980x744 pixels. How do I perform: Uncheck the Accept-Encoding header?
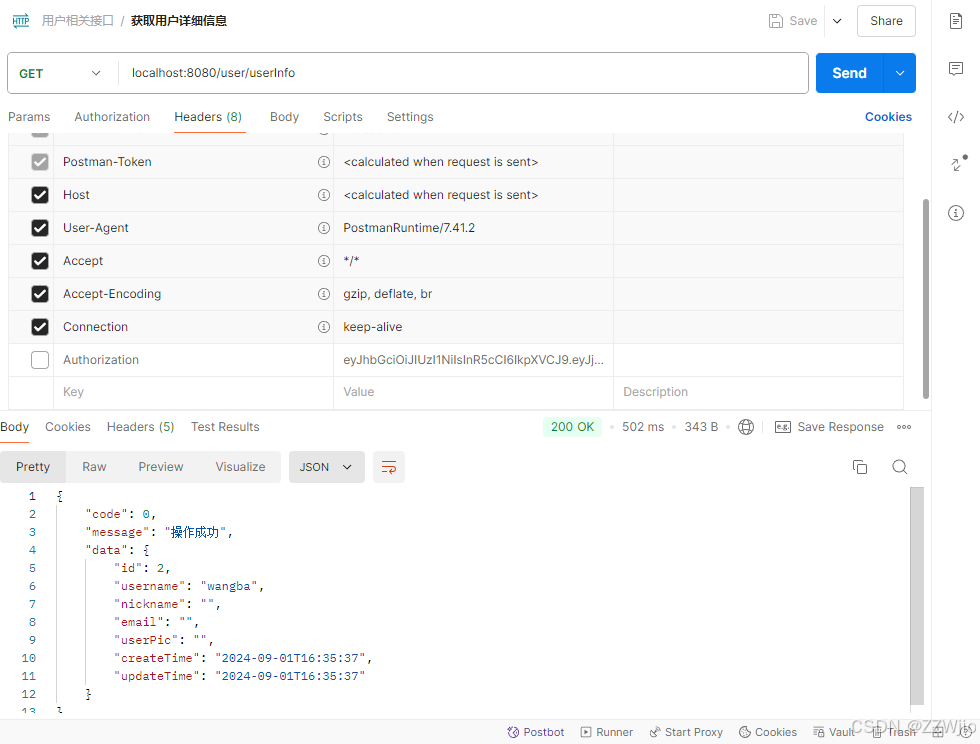39,293
